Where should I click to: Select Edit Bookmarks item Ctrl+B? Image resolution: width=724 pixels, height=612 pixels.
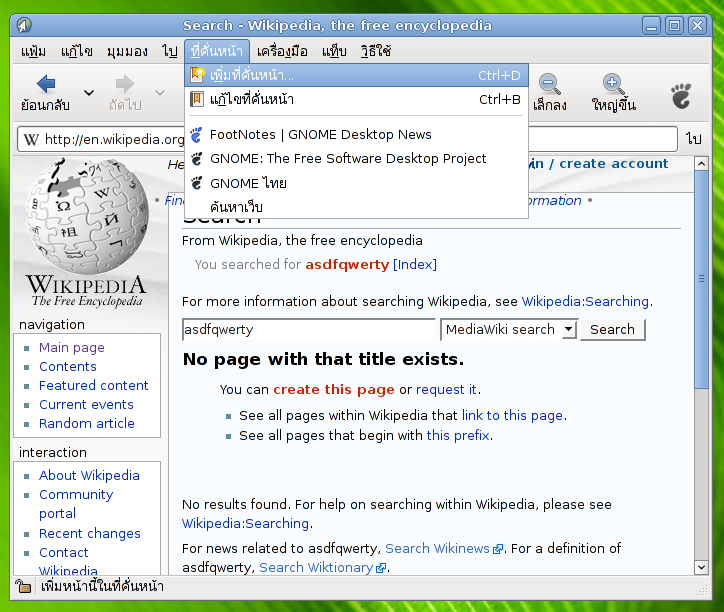click(x=356, y=99)
